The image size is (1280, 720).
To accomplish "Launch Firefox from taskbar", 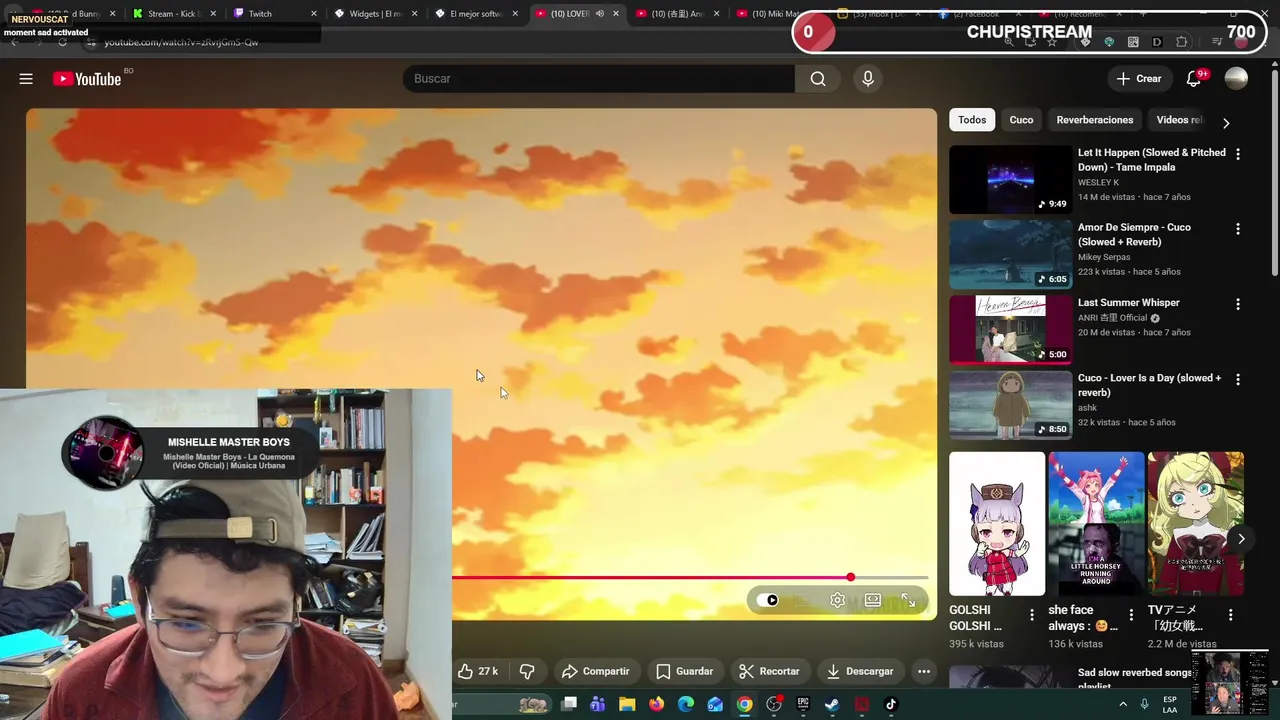I will (x=656, y=704).
